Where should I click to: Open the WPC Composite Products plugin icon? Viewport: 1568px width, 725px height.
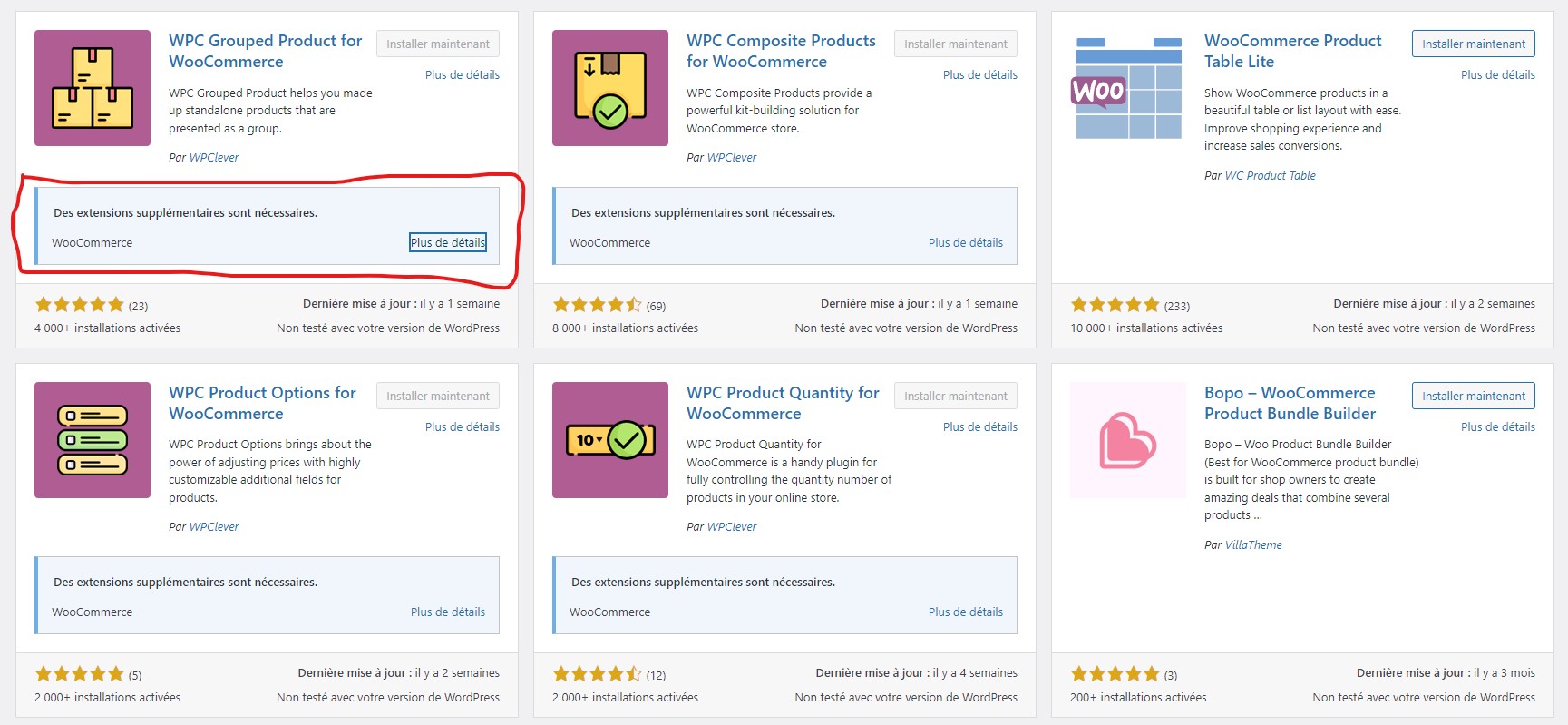pyautogui.click(x=610, y=88)
